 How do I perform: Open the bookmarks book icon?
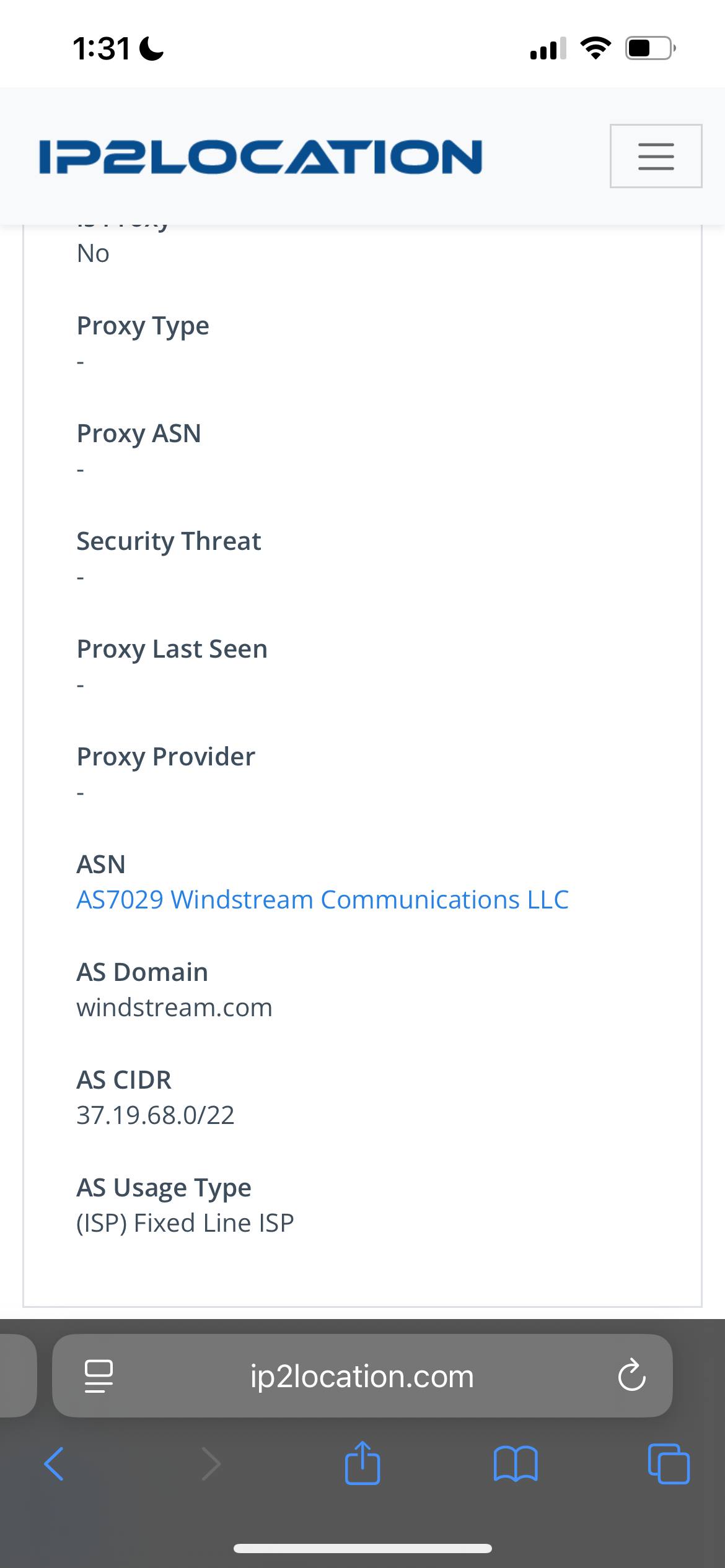coord(516,1464)
